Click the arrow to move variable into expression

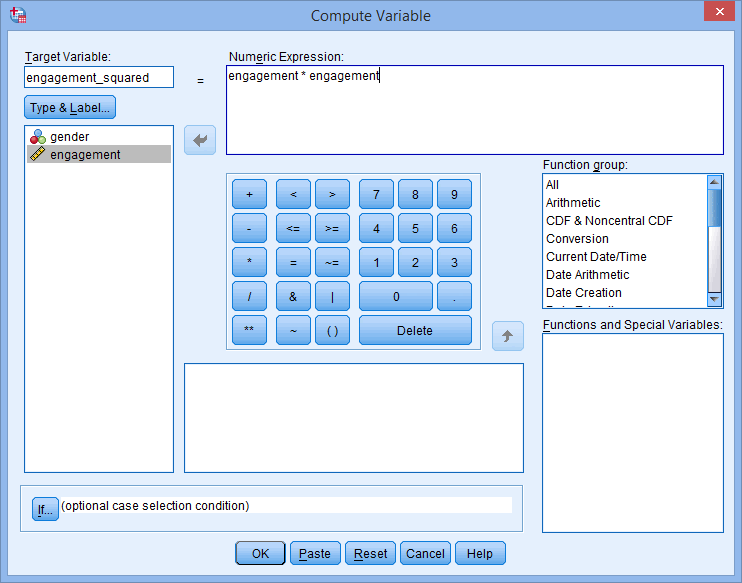[x=200, y=141]
